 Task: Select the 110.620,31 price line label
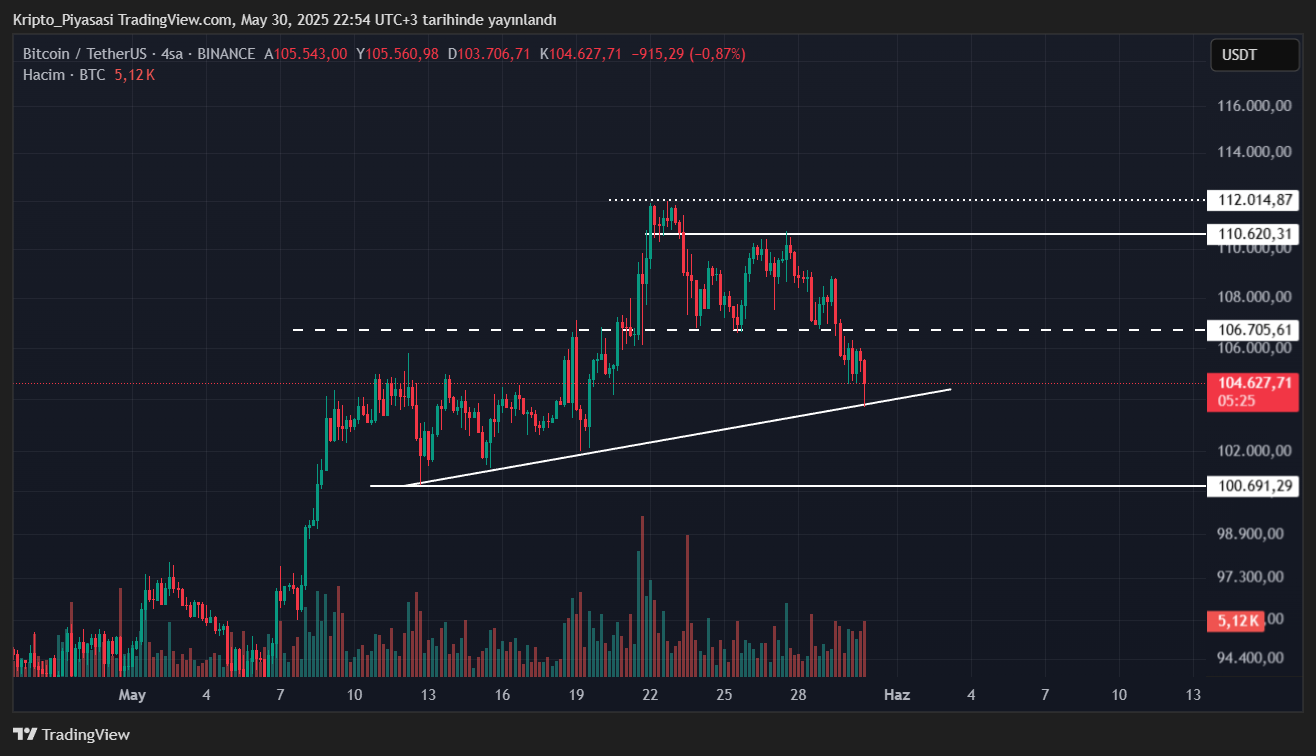pos(1252,234)
